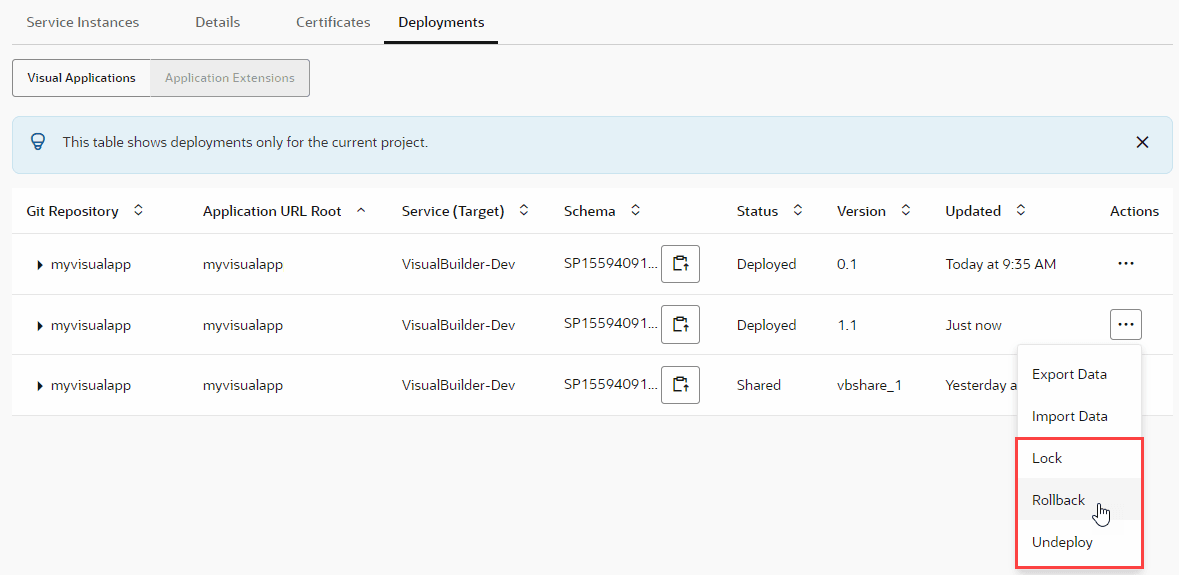
Task: Select the Deployments tab
Action: 441,22
